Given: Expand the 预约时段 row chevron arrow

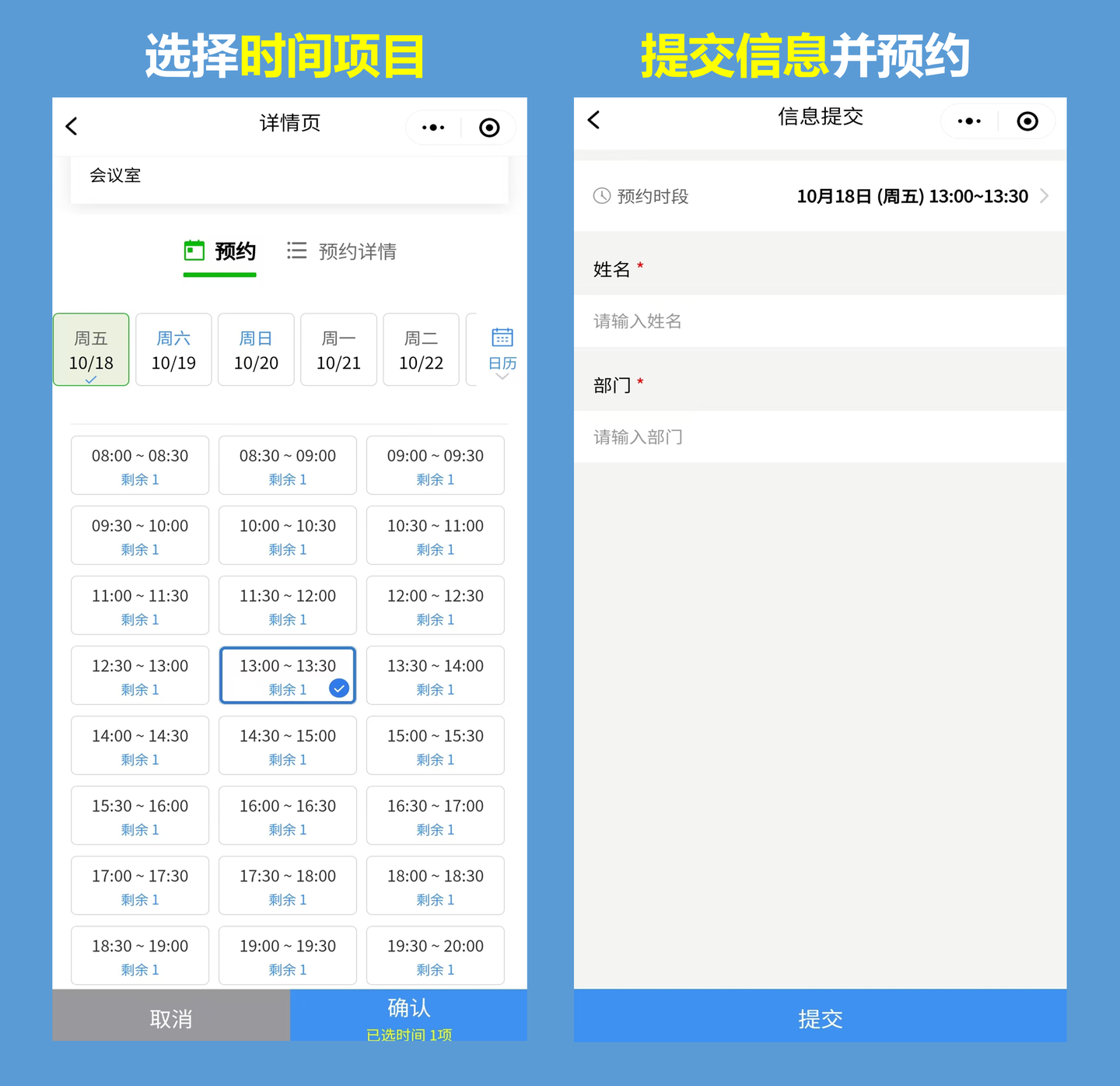Looking at the screenshot, I should click(1045, 196).
